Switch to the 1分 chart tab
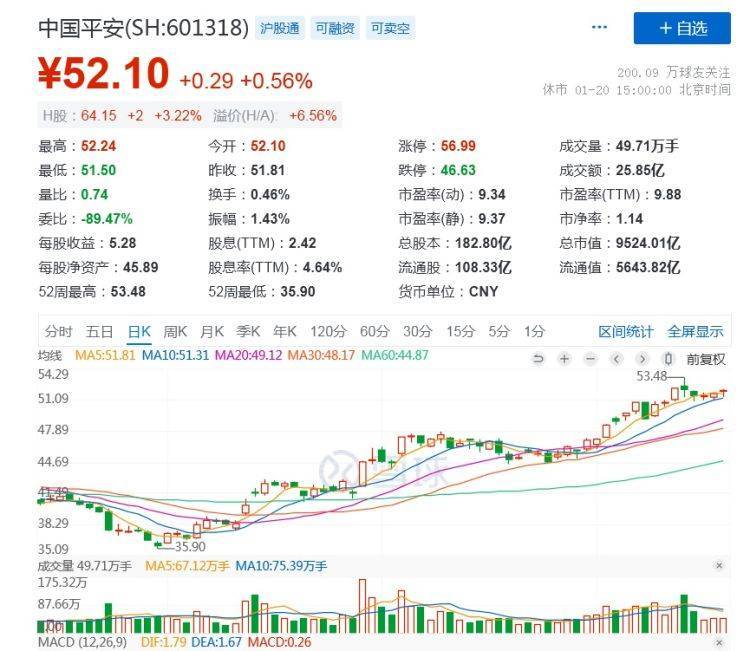 tap(534, 331)
